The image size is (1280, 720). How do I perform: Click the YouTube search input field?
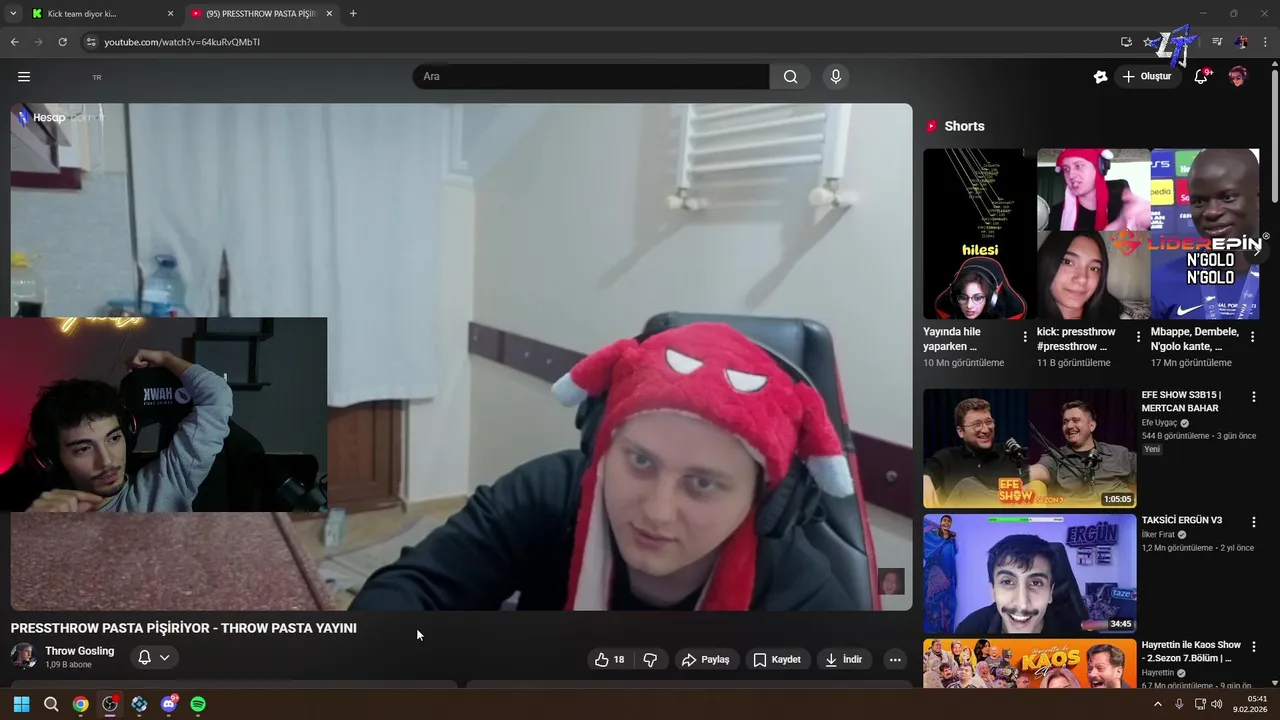tap(591, 77)
